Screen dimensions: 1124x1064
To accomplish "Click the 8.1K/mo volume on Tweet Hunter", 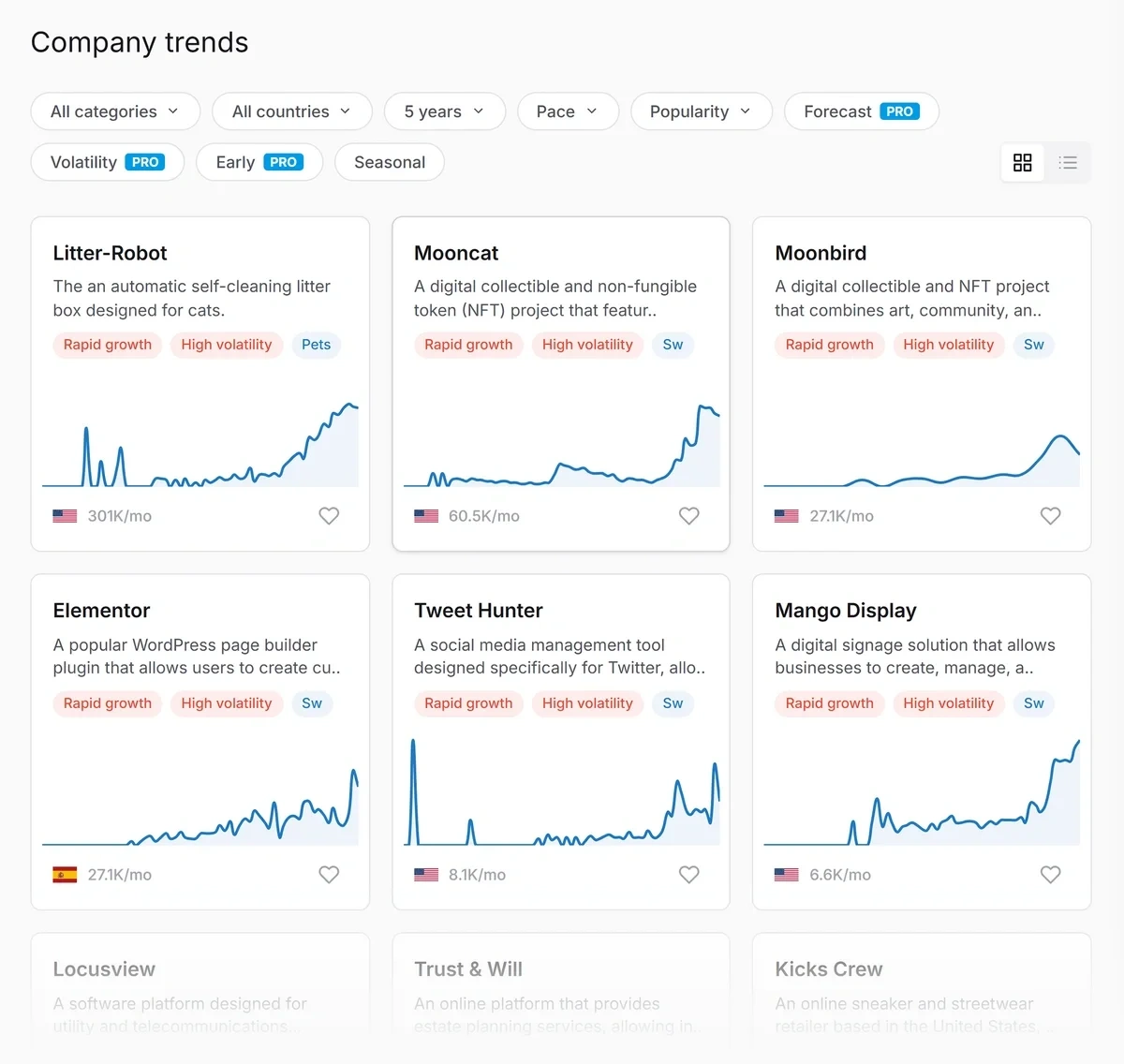I will 477,875.
